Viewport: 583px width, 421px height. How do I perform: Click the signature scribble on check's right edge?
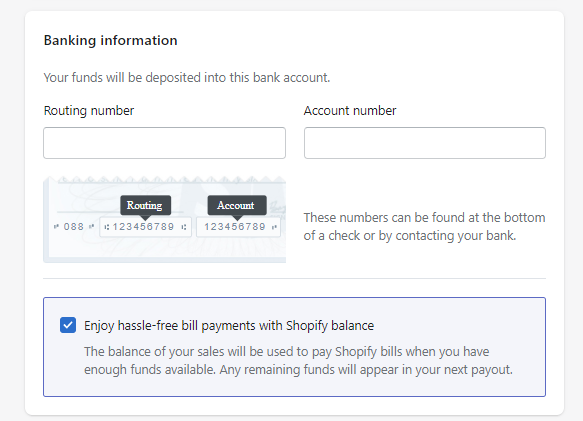(278, 209)
